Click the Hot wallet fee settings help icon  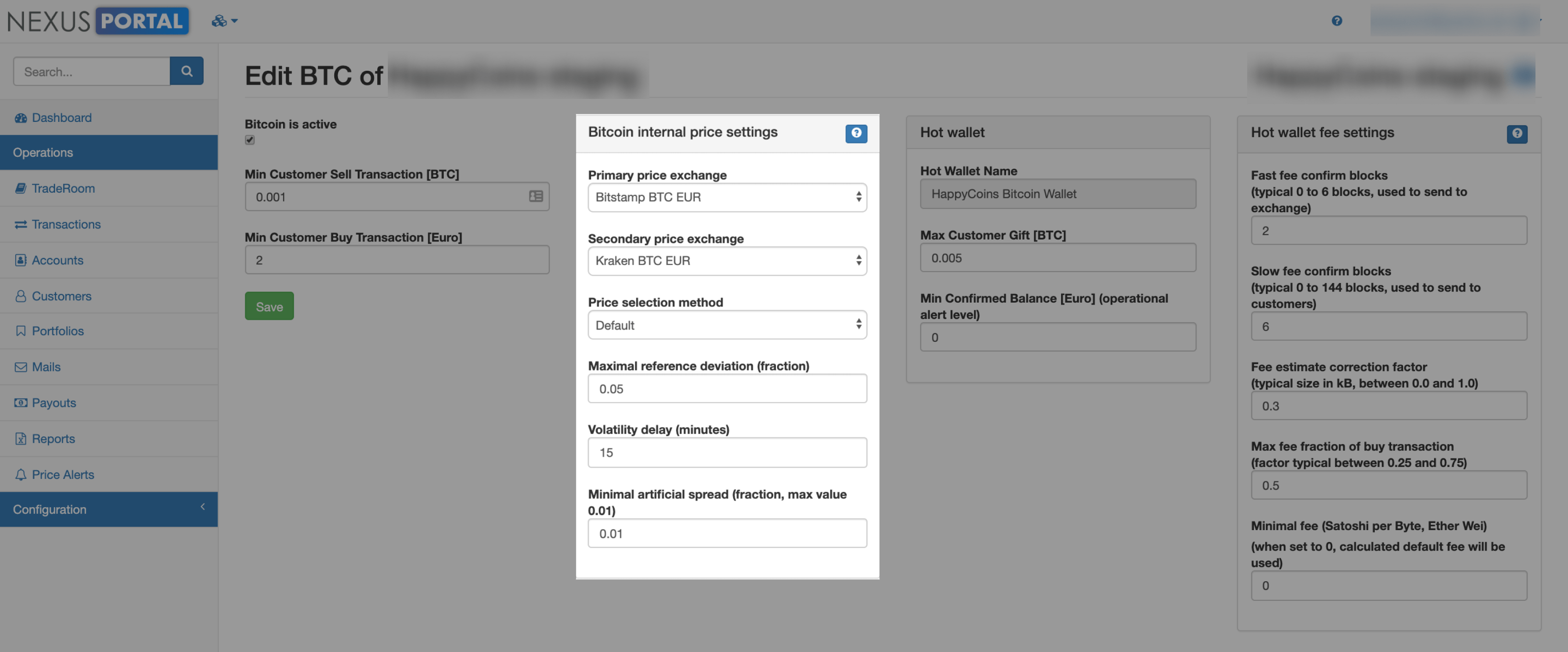tap(1517, 134)
